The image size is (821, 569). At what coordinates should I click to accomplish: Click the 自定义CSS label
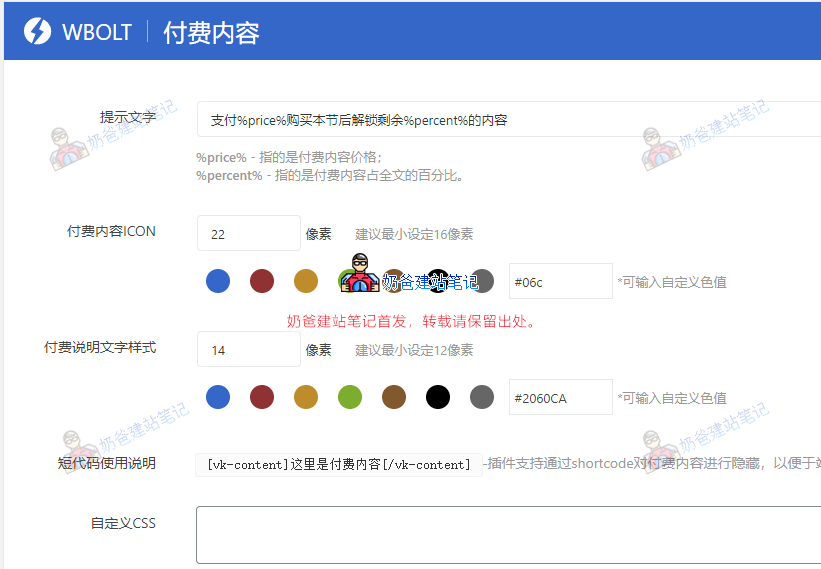pyautogui.click(x=123, y=523)
